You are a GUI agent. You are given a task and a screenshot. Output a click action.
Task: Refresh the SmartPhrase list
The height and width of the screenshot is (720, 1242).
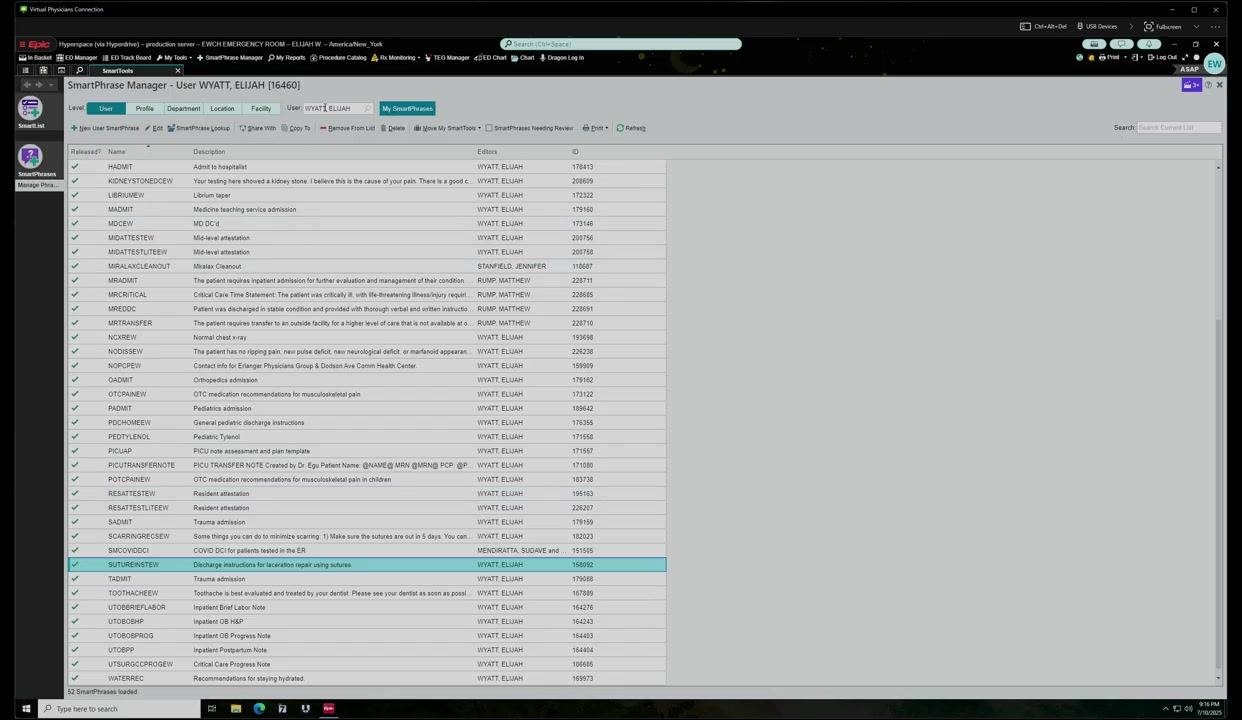coord(631,128)
